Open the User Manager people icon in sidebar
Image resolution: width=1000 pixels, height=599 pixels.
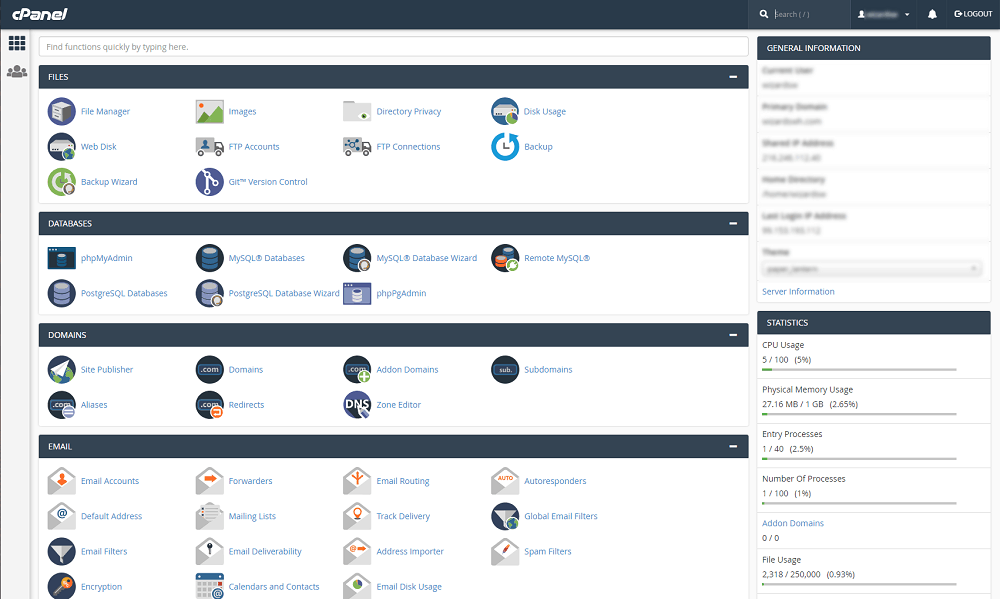tap(17, 71)
